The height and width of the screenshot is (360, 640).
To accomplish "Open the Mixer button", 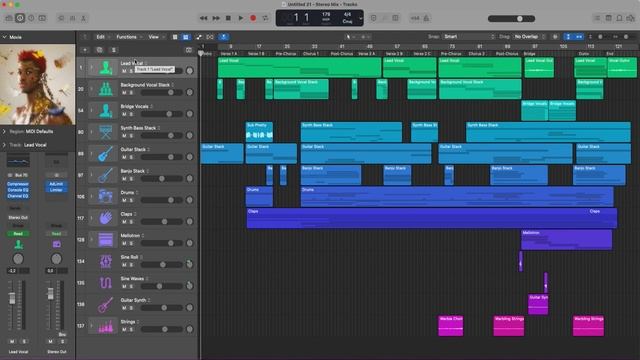I will pyautogui.click(x=73, y=18).
